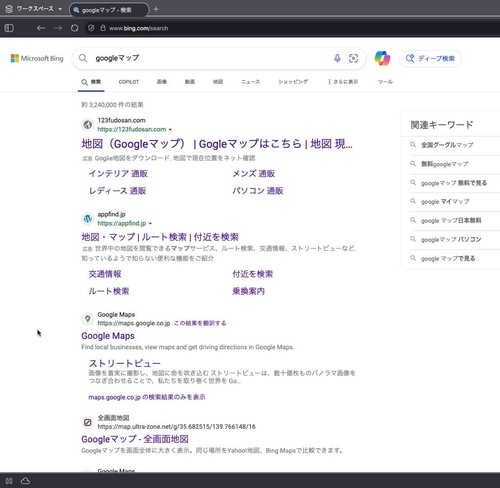
Task: Click the microphone voice search icon
Action: tap(337, 58)
